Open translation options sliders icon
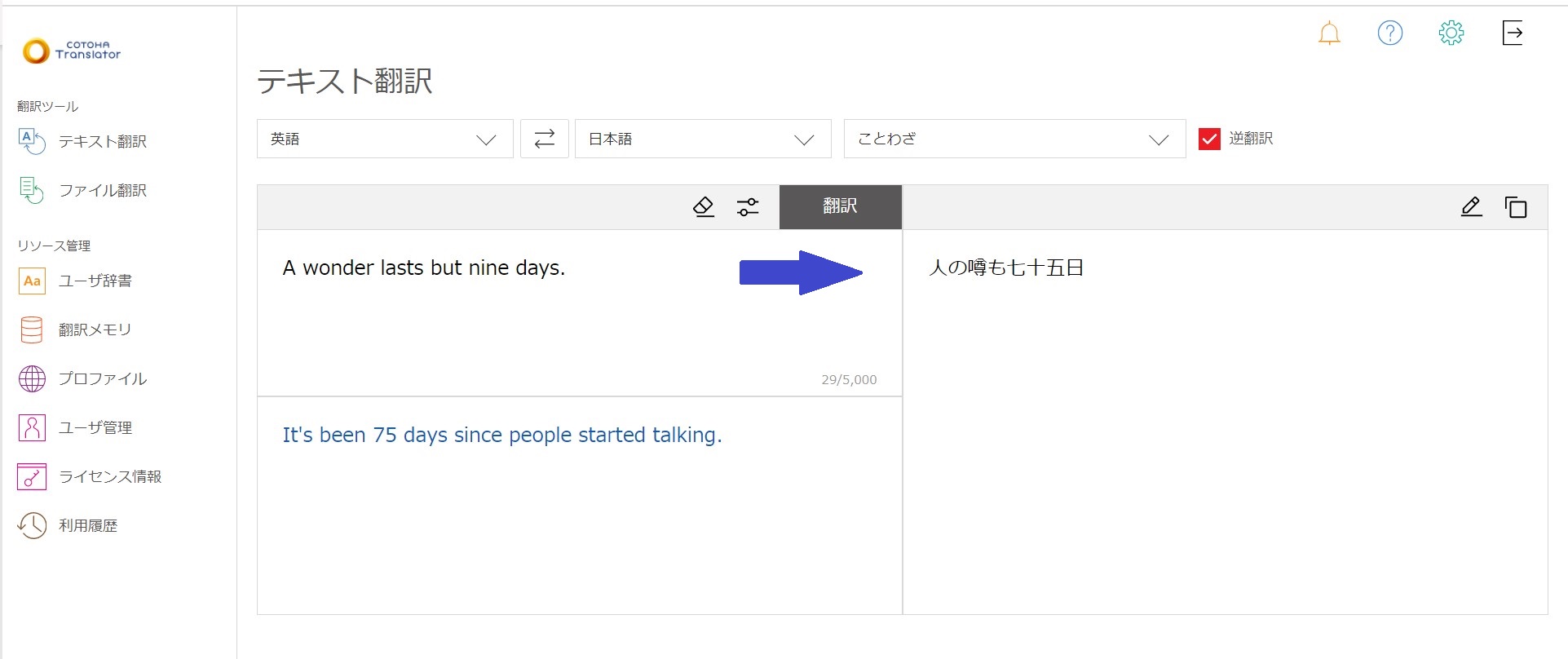Image resolution: width=1568 pixels, height=659 pixels. point(747,207)
